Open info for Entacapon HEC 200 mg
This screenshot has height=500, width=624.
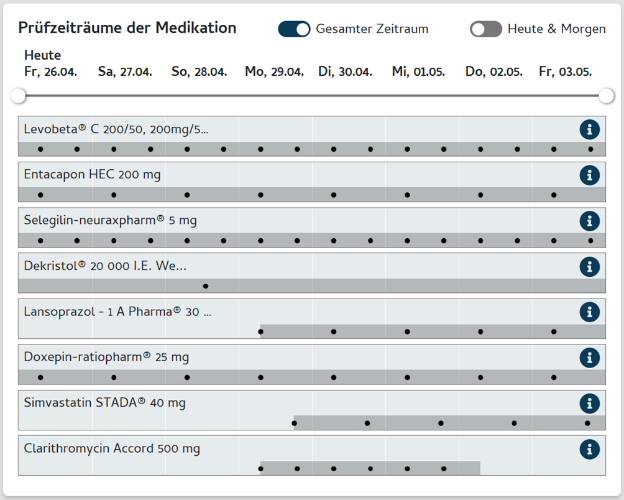click(x=589, y=175)
